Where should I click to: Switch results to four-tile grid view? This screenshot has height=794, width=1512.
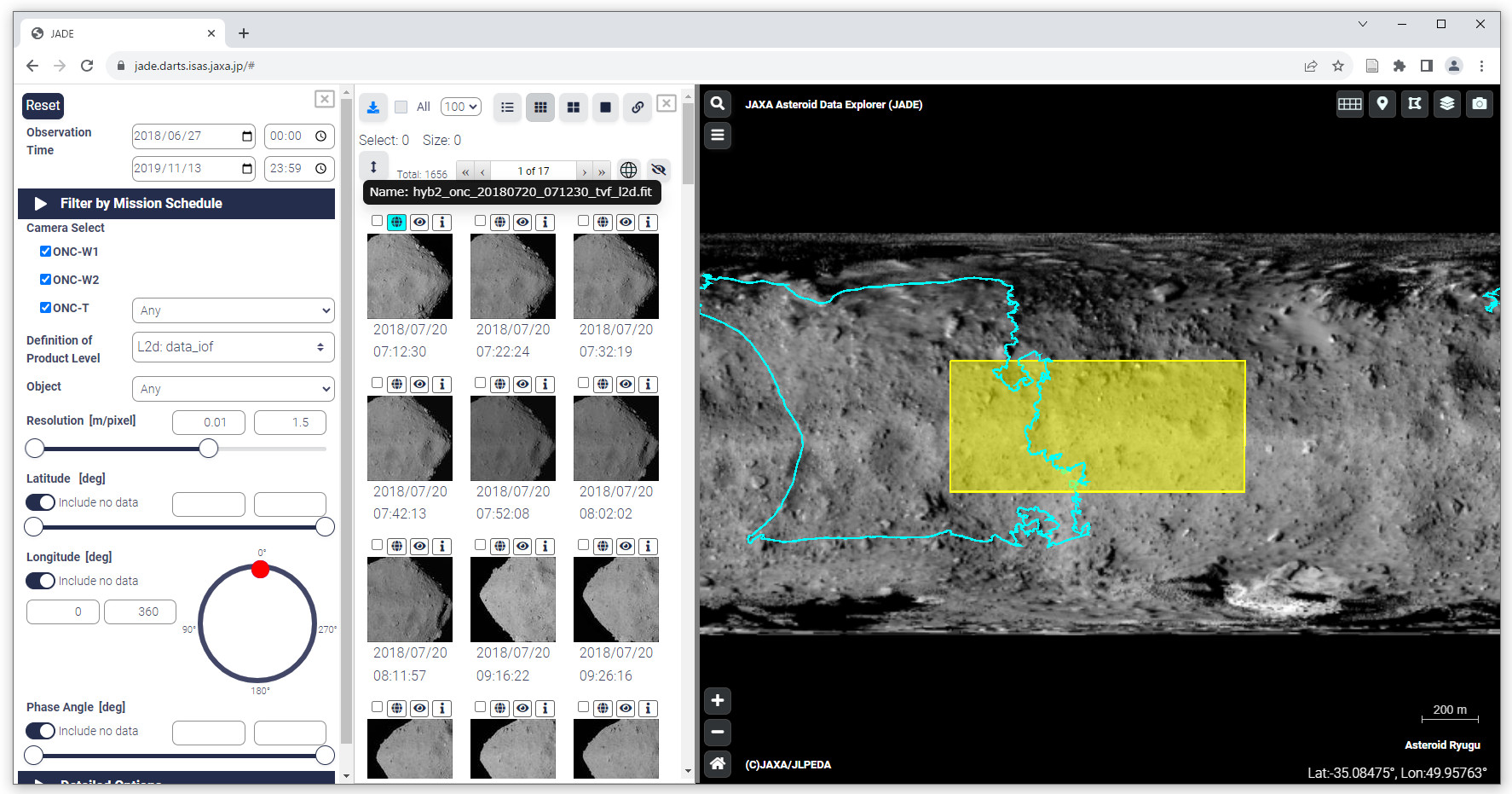(574, 107)
